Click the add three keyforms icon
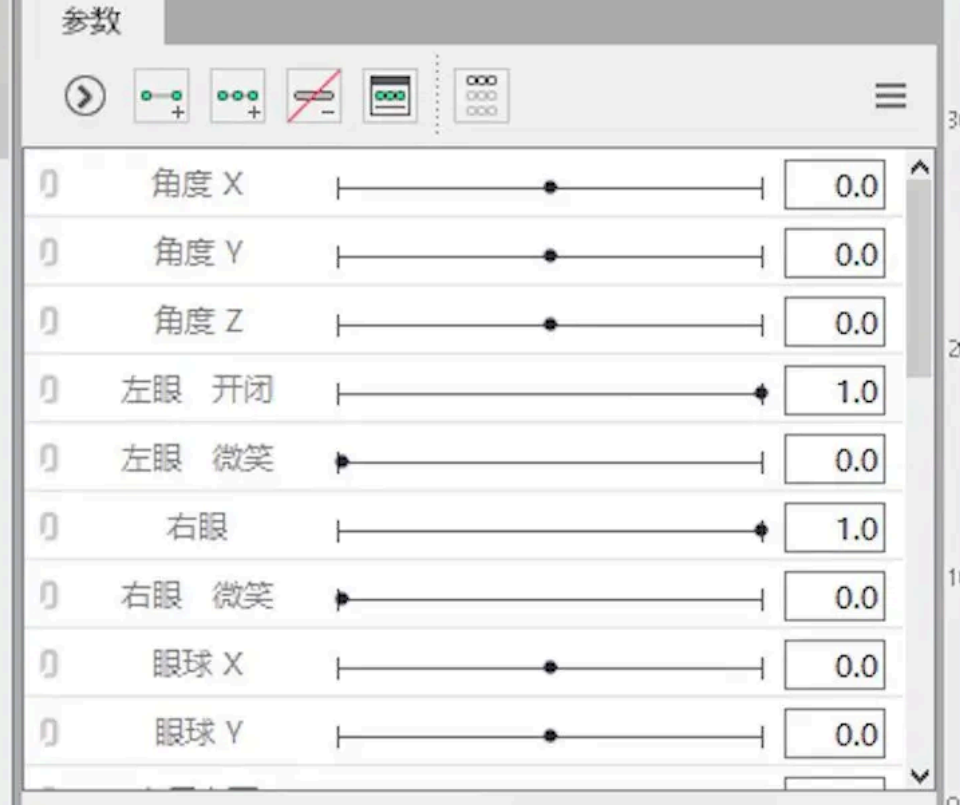The width and height of the screenshot is (960, 805). pyautogui.click(x=238, y=95)
